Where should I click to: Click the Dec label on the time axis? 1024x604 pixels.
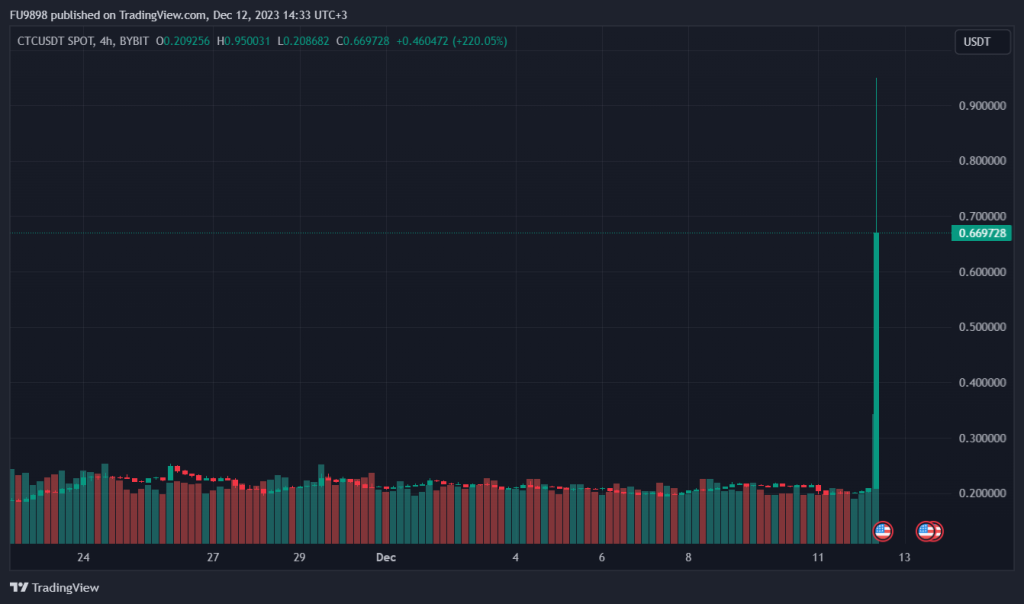pyautogui.click(x=384, y=557)
